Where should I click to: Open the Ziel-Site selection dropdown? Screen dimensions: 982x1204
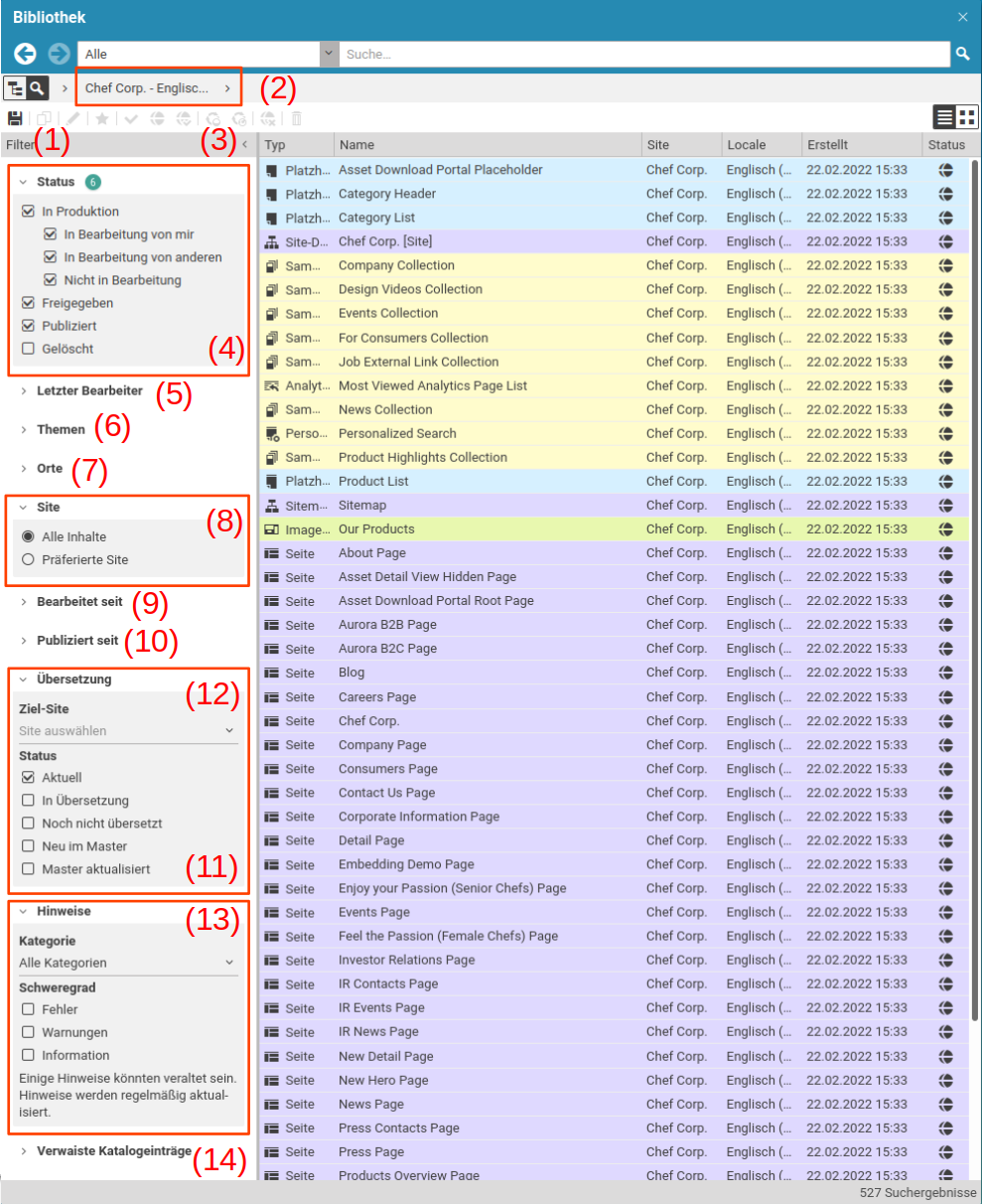128,731
